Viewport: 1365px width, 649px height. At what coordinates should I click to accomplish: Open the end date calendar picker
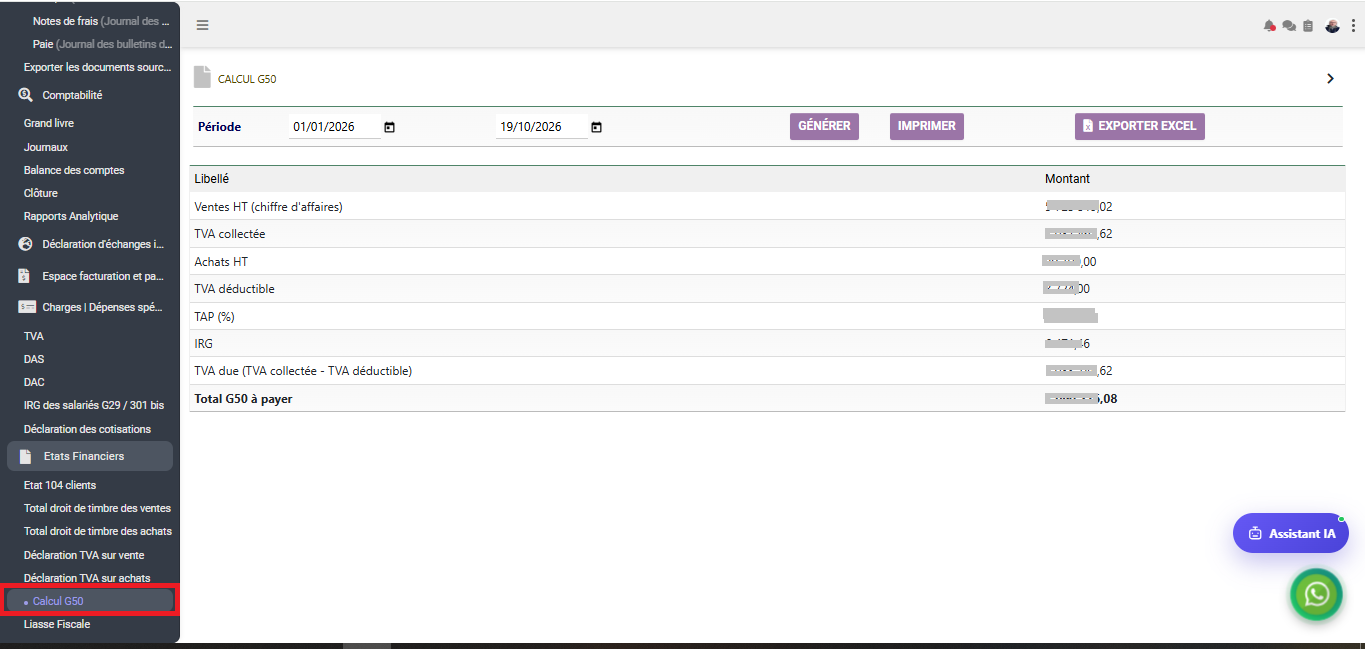pyautogui.click(x=596, y=127)
